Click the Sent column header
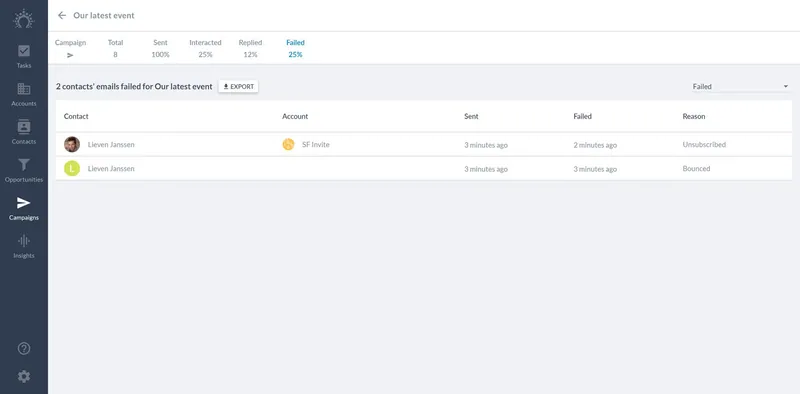The width and height of the screenshot is (800, 394). tap(471, 116)
